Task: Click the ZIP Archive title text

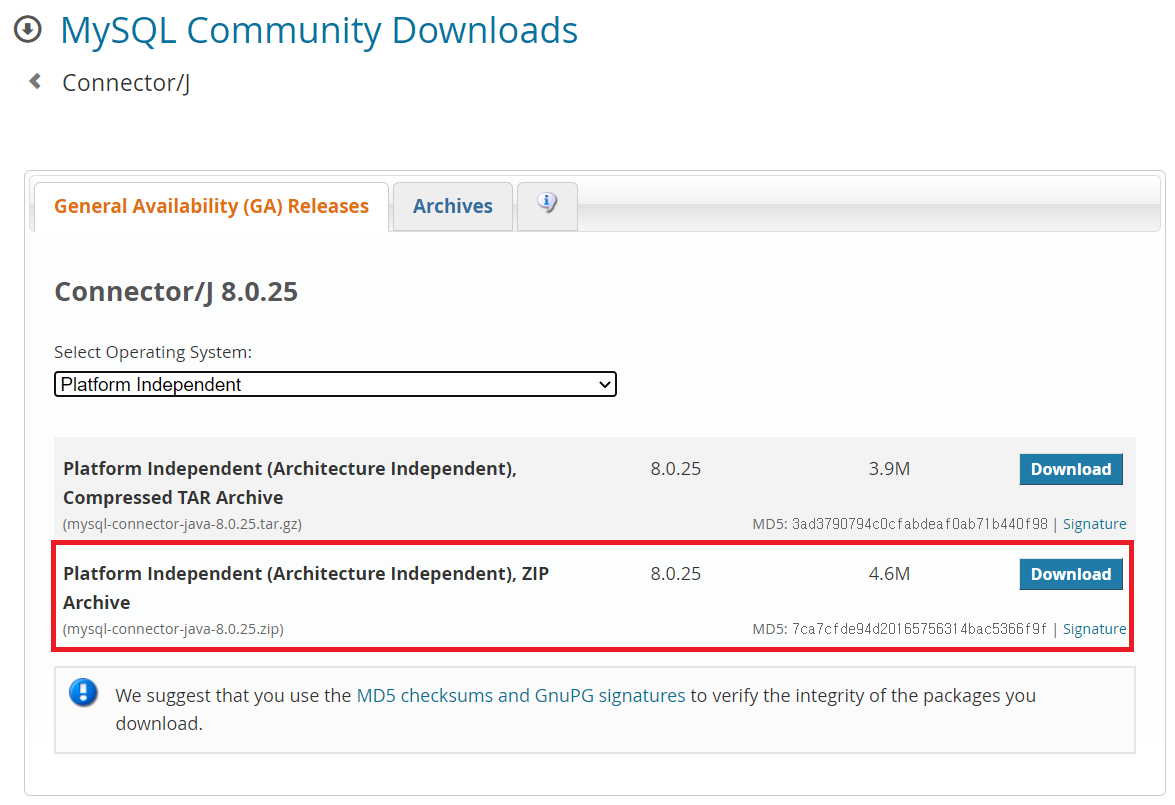Action: pyautogui.click(x=306, y=588)
